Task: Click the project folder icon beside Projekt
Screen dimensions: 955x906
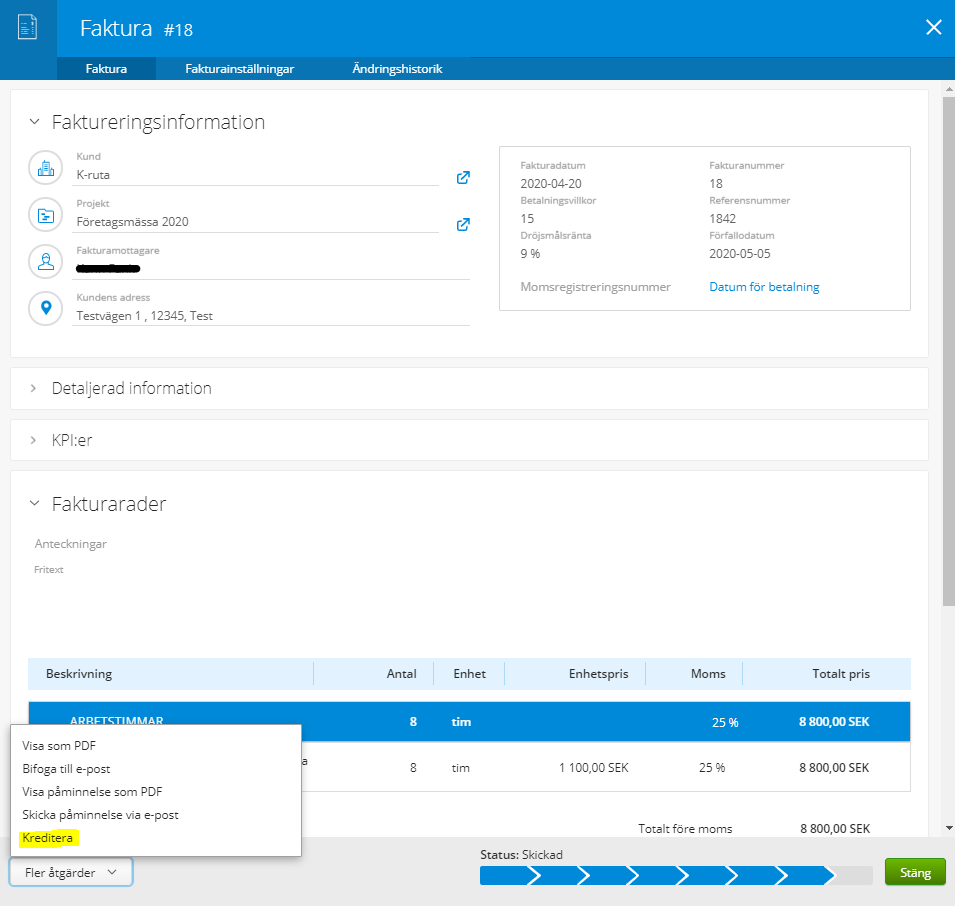Action: [x=45, y=216]
